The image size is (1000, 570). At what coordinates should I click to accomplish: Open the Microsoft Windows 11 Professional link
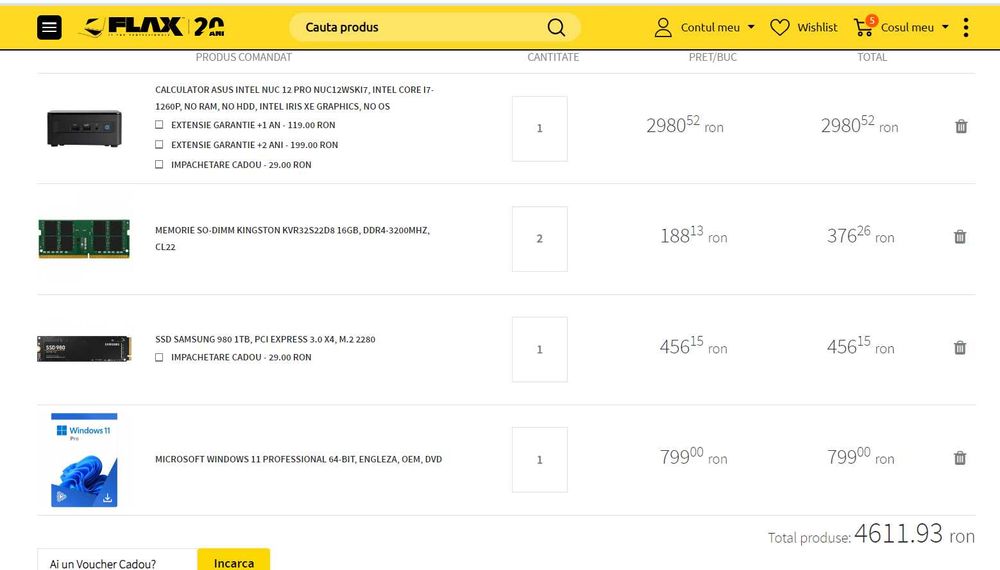[x=298, y=459]
